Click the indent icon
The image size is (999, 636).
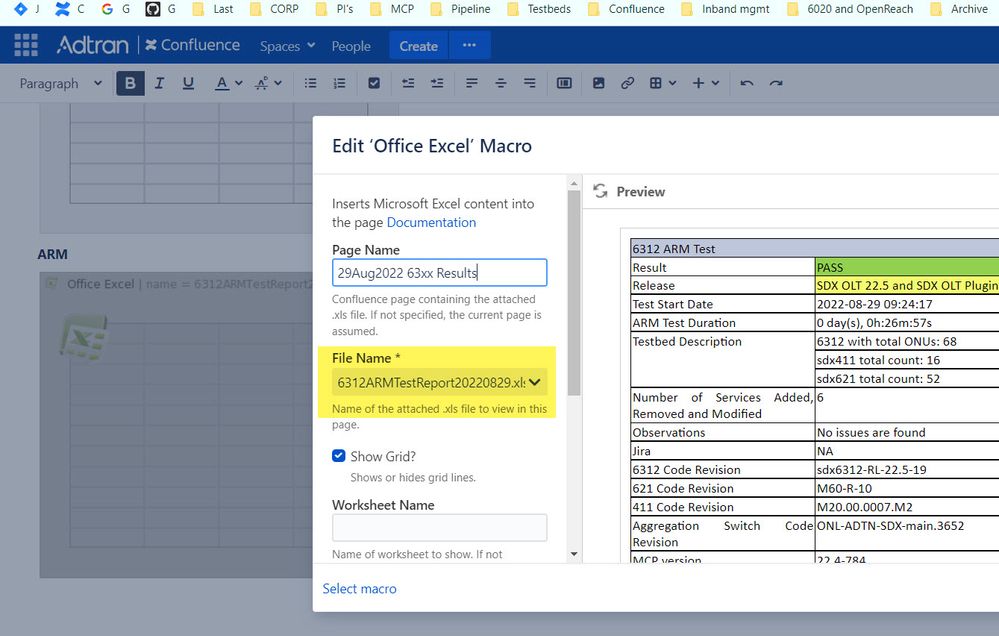pyautogui.click(x=437, y=83)
